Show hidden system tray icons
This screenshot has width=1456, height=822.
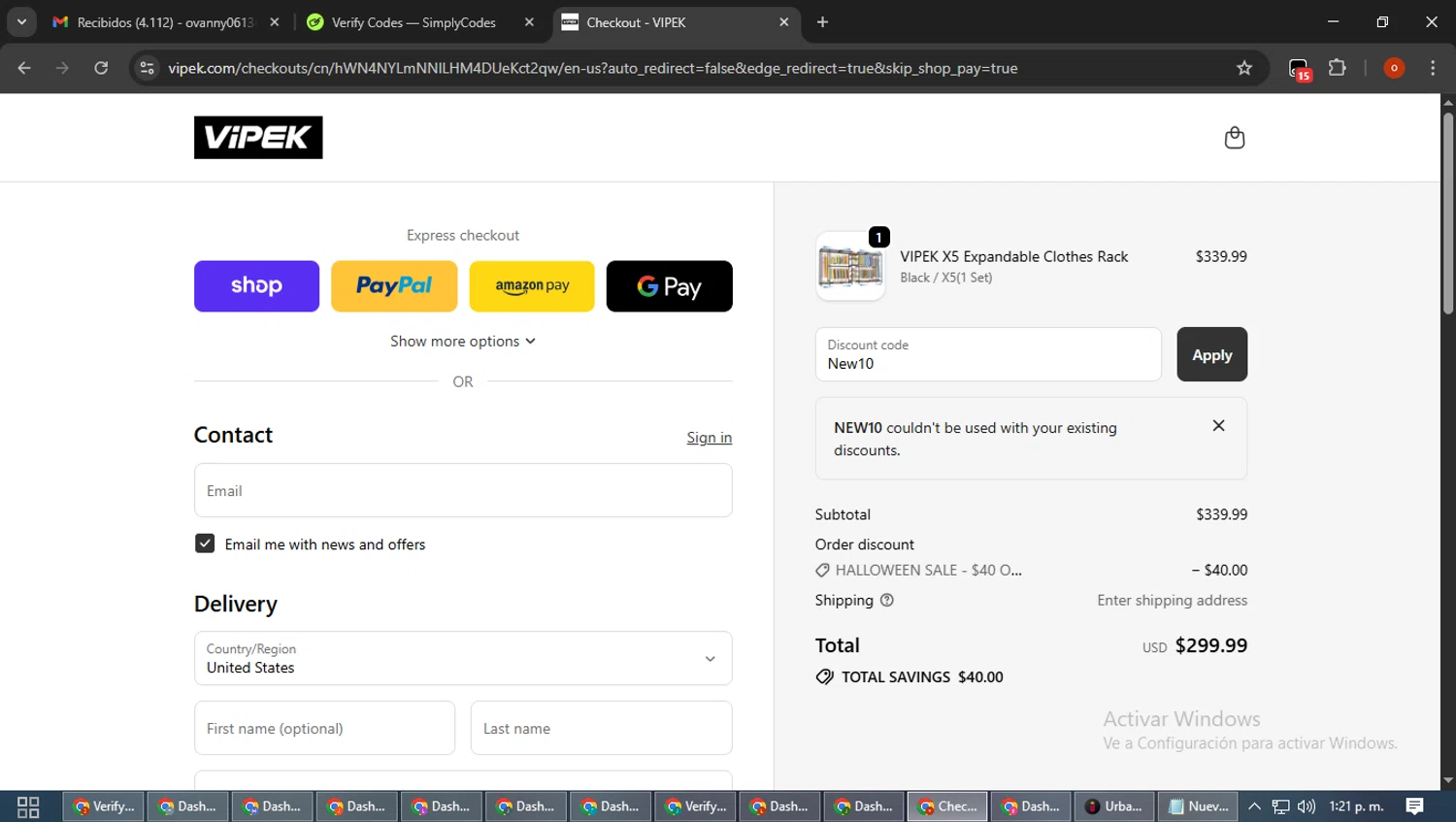(1254, 806)
